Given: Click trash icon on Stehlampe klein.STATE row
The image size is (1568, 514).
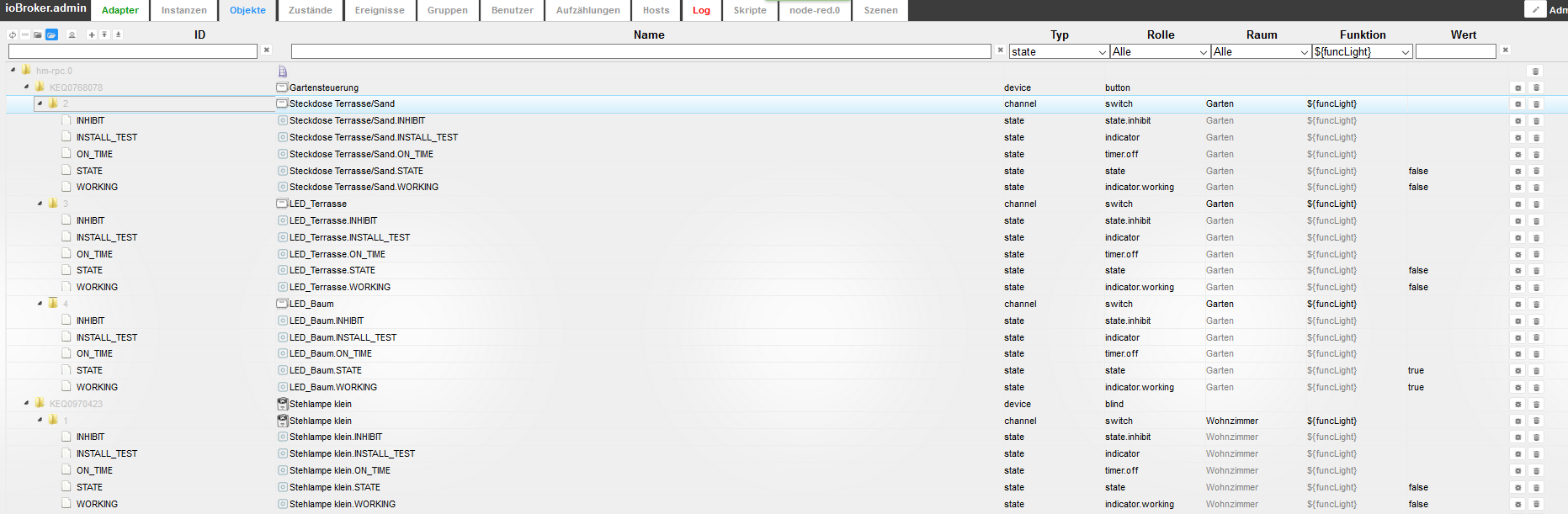Looking at the screenshot, I should click(x=1536, y=488).
